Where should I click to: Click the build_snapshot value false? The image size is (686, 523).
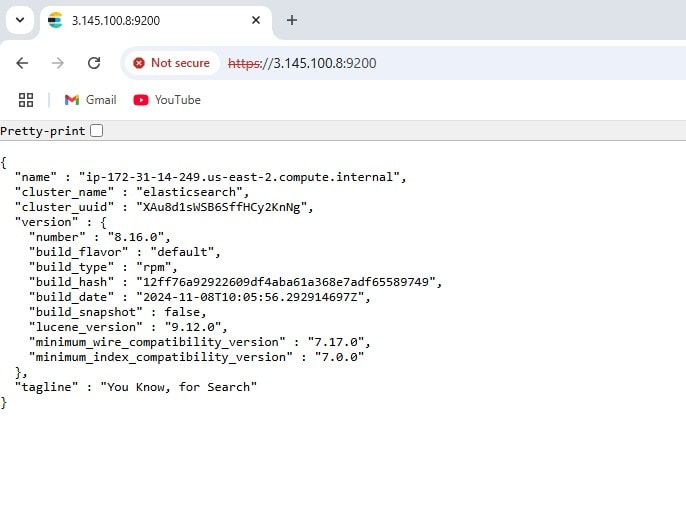pyautogui.click(x=182, y=312)
